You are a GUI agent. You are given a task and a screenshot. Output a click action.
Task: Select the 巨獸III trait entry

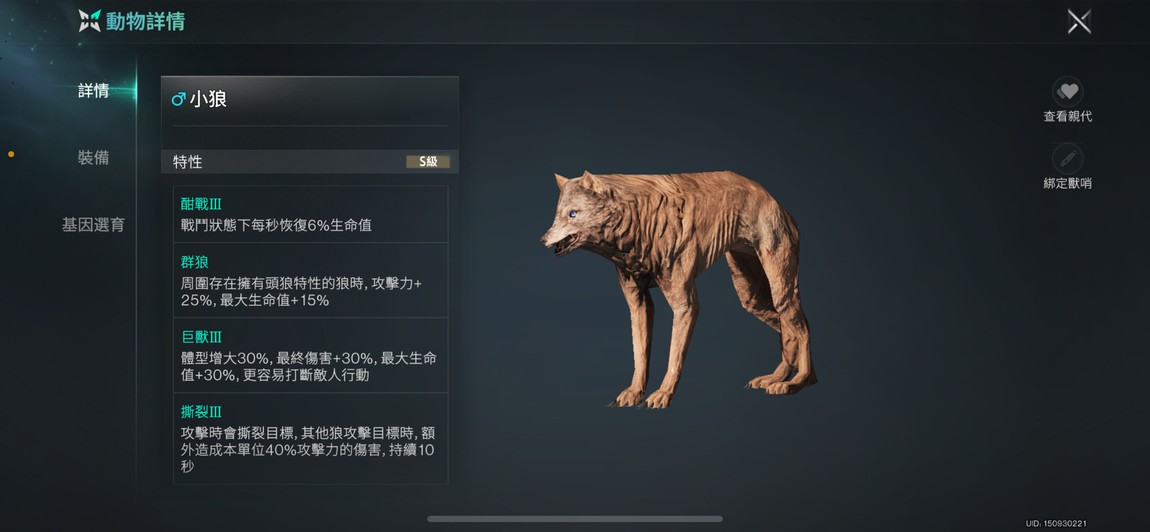click(310, 355)
